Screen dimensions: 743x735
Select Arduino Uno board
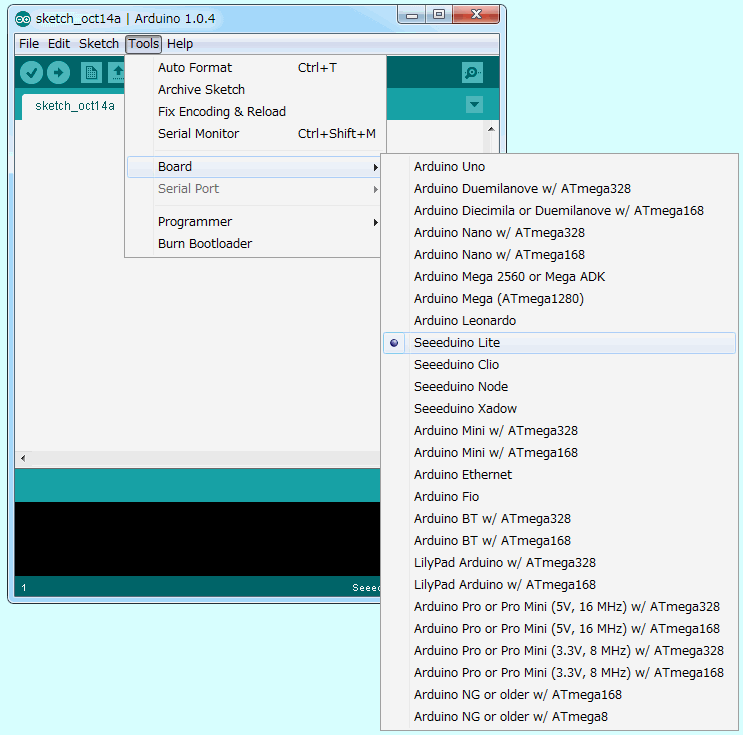559,167
